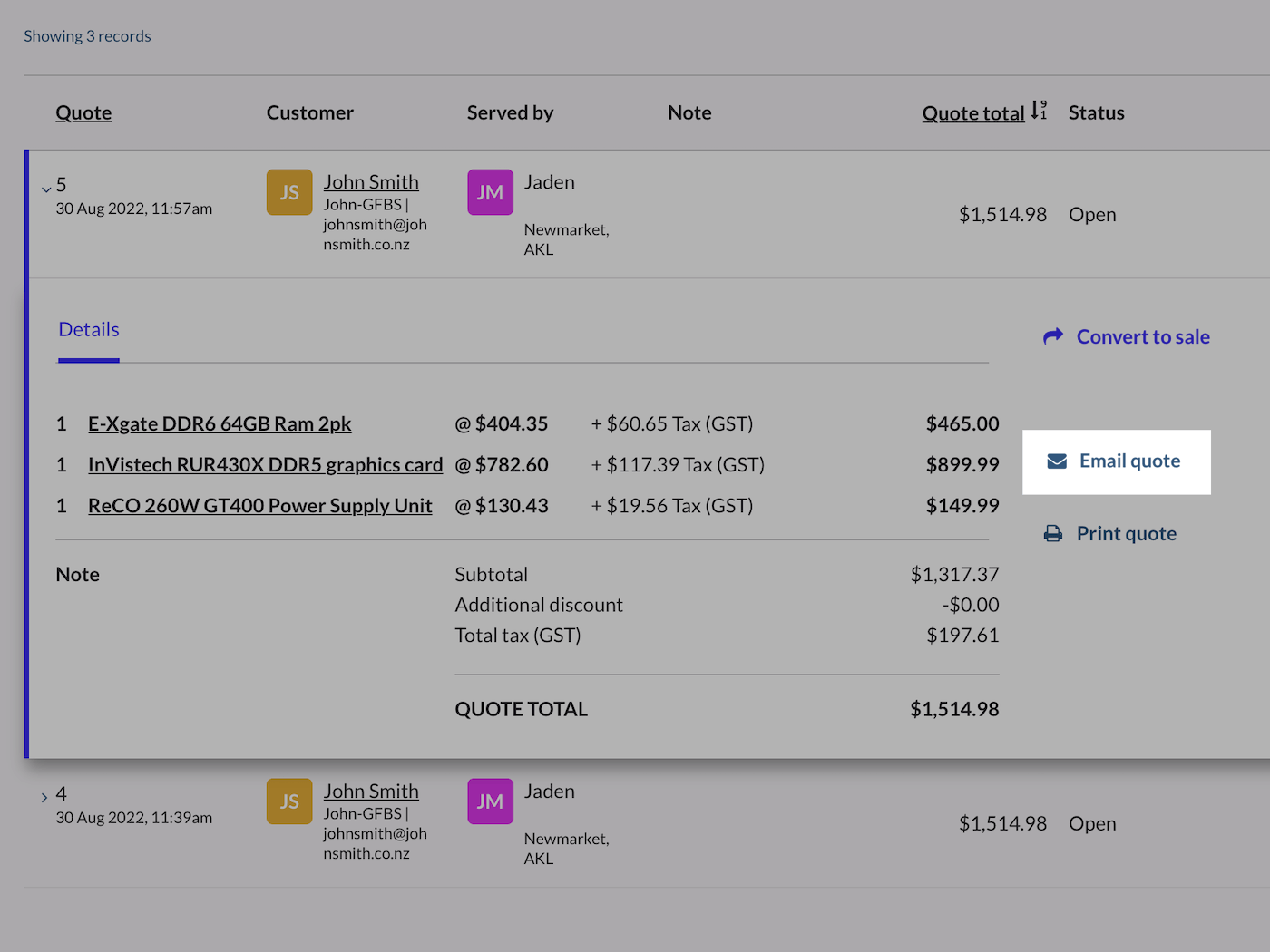The image size is (1270, 952).
Task: Open the InVistech RUR430X graphics card link
Action: 265,464
